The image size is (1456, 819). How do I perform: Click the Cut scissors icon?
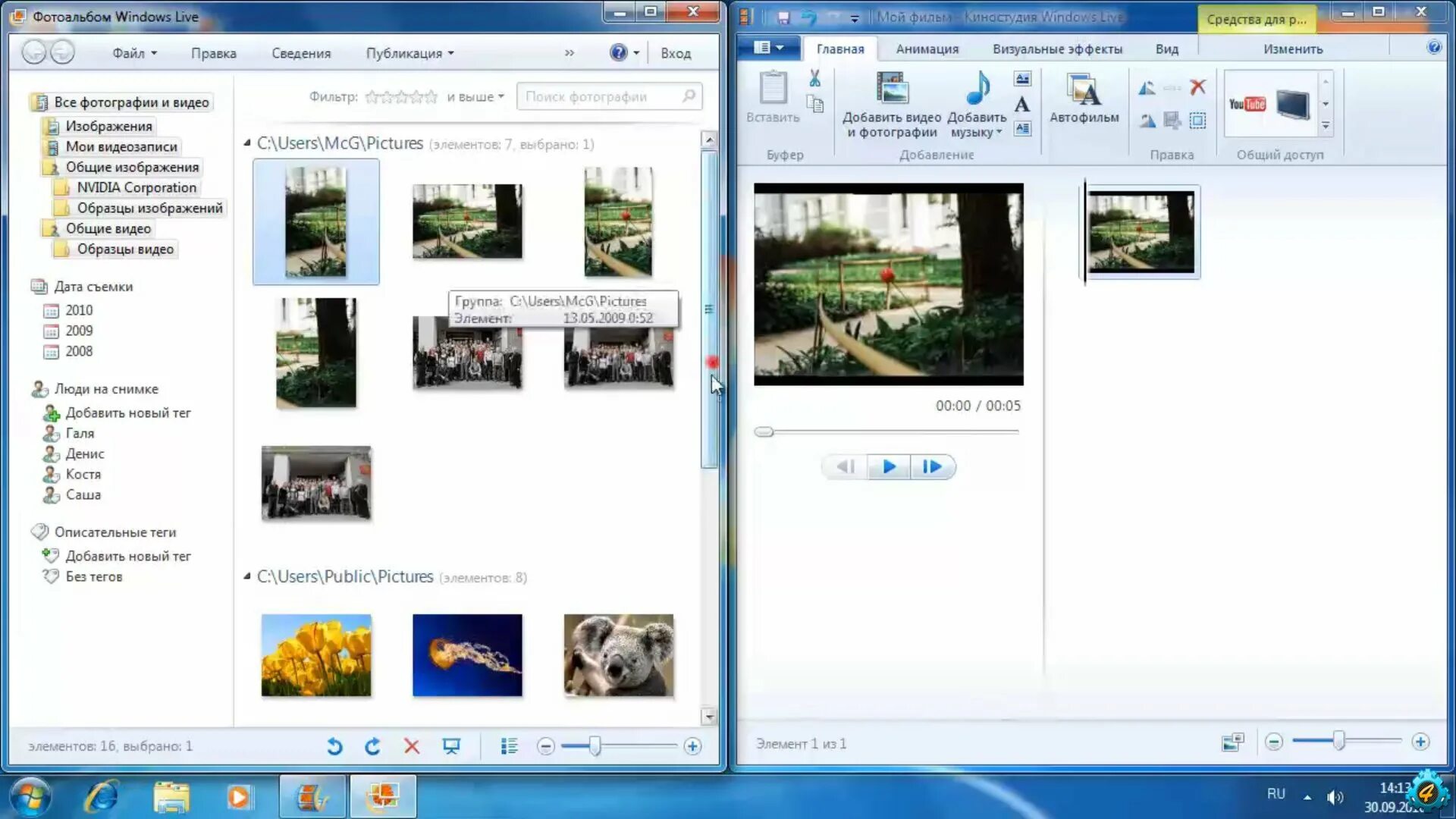pos(814,78)
